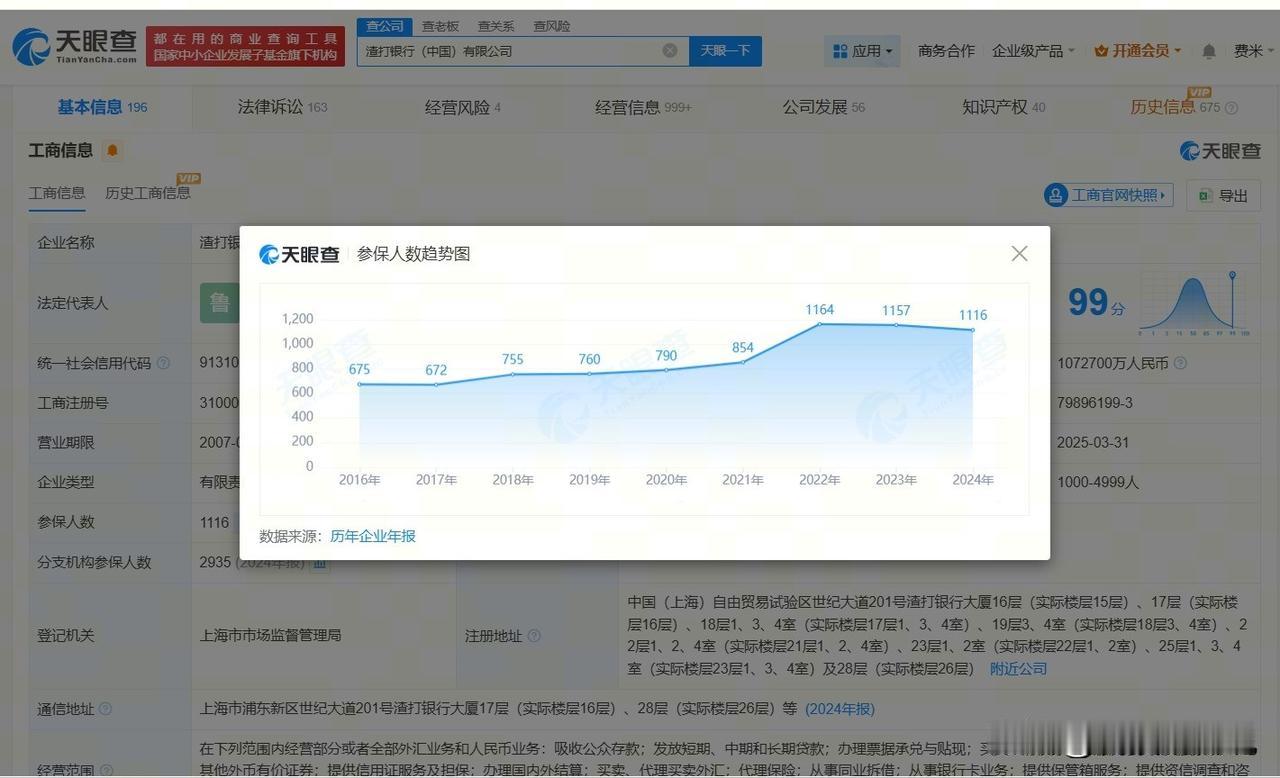
Task: Click help icon next to 注册地址
Action: (x=534, y=636)
